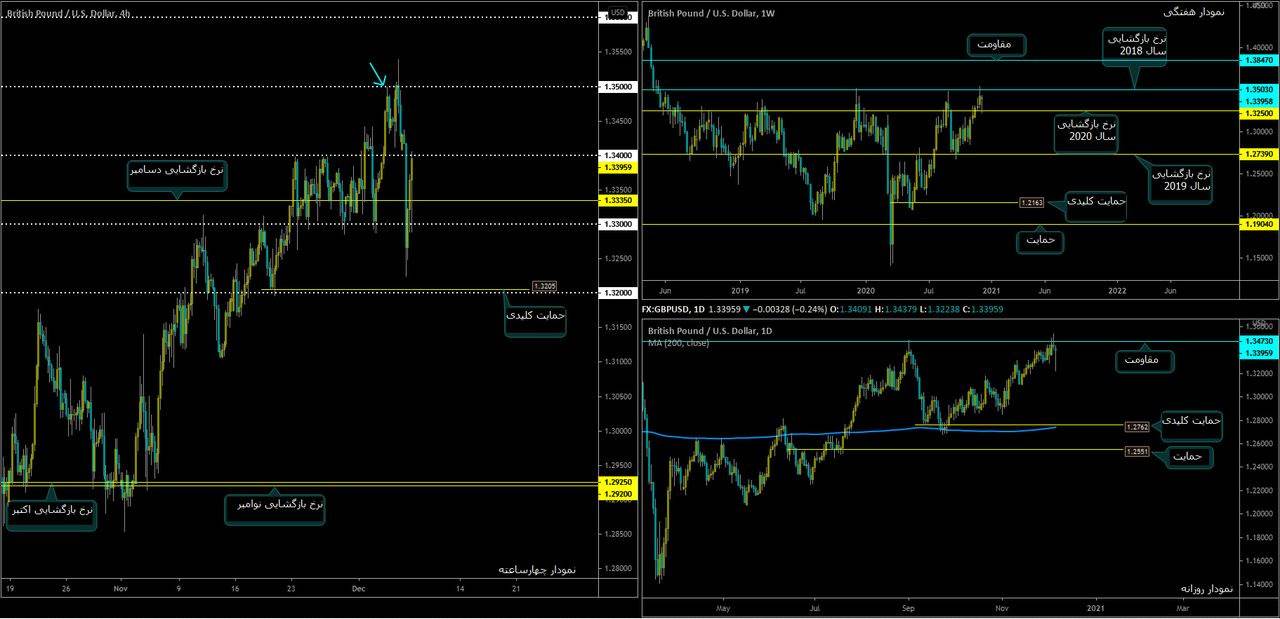Viewport: 1280px width, 619px height.
Task: Click the 1.2163 price tag on weekly chart
Action: [x=1032, y=203]
